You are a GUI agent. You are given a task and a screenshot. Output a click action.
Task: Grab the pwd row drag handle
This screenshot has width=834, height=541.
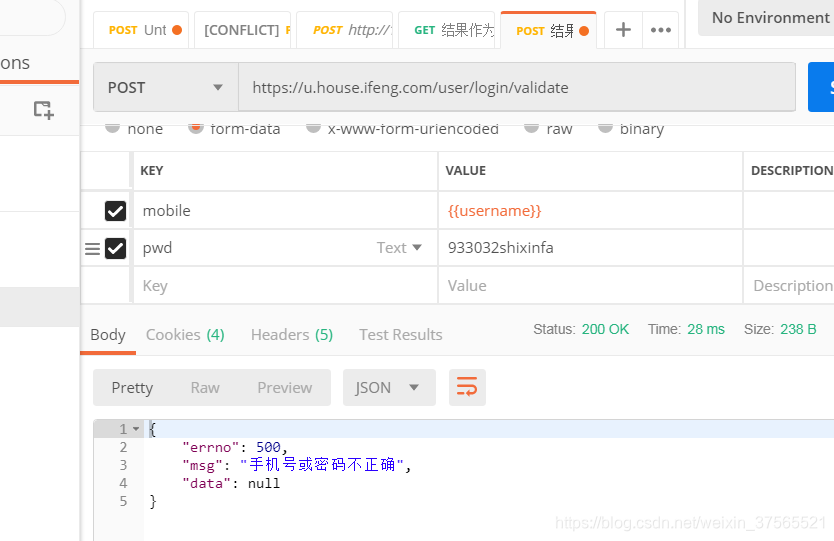pos(93,248)
